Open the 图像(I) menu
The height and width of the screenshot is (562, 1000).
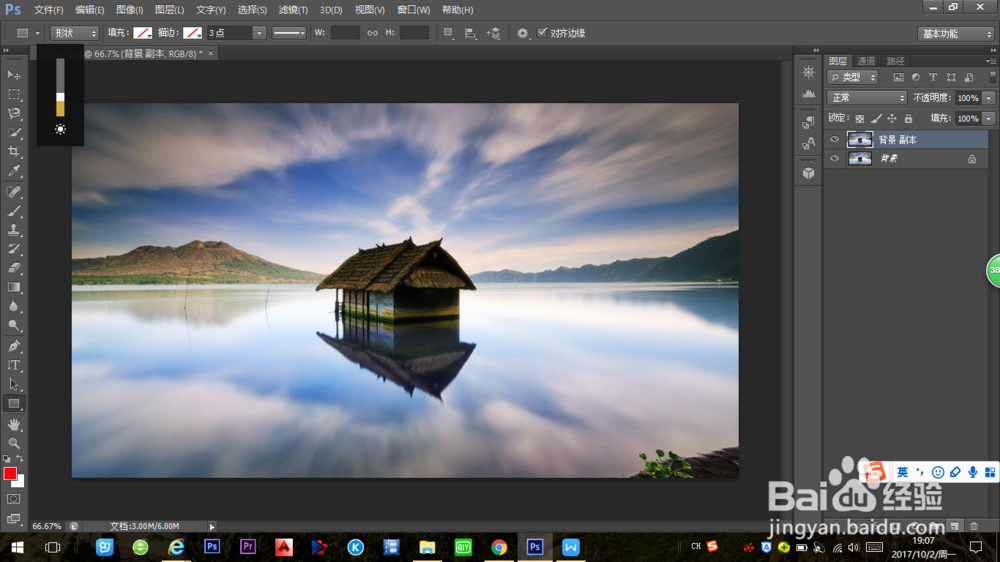[x=129, y=10]
